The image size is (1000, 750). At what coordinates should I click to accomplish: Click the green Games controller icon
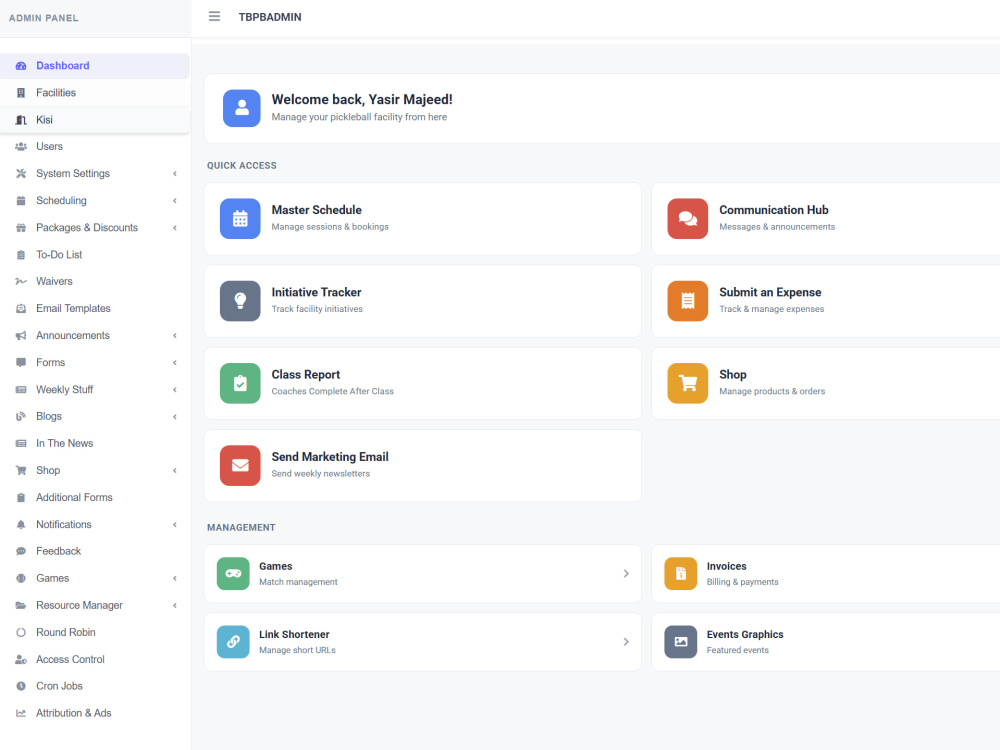coord(233,573)
